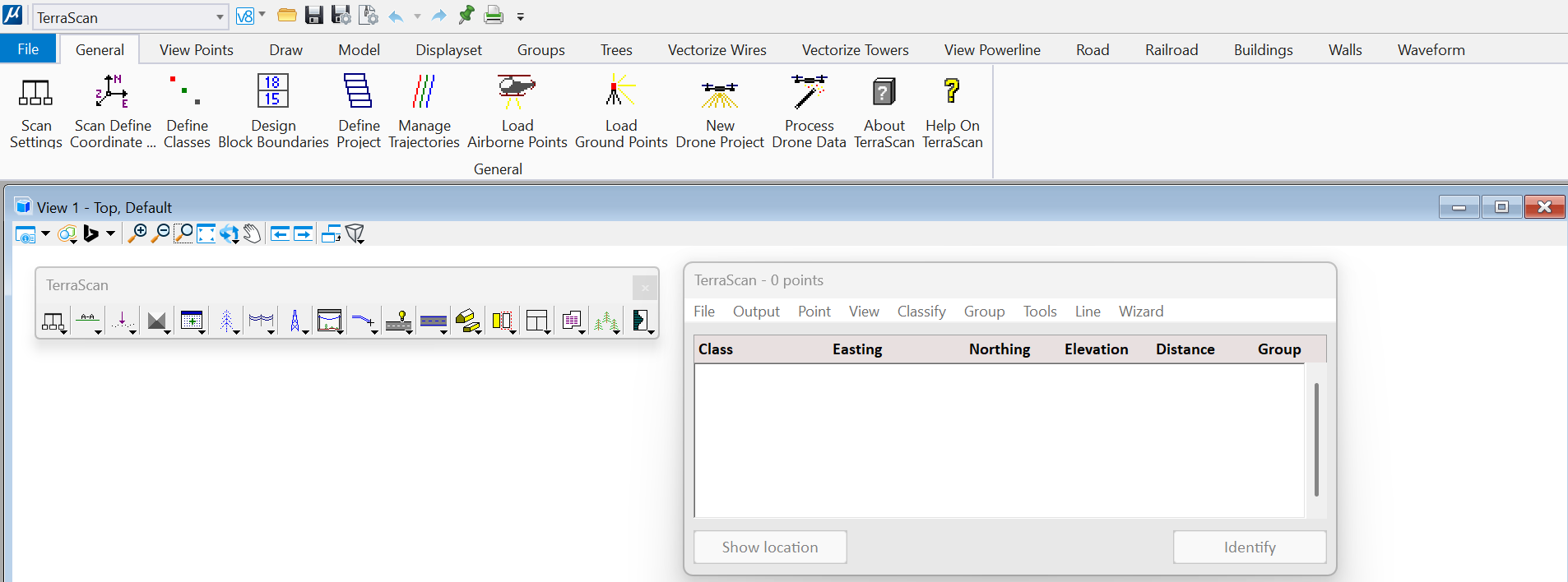Click the Show location button

coord(769,547)
